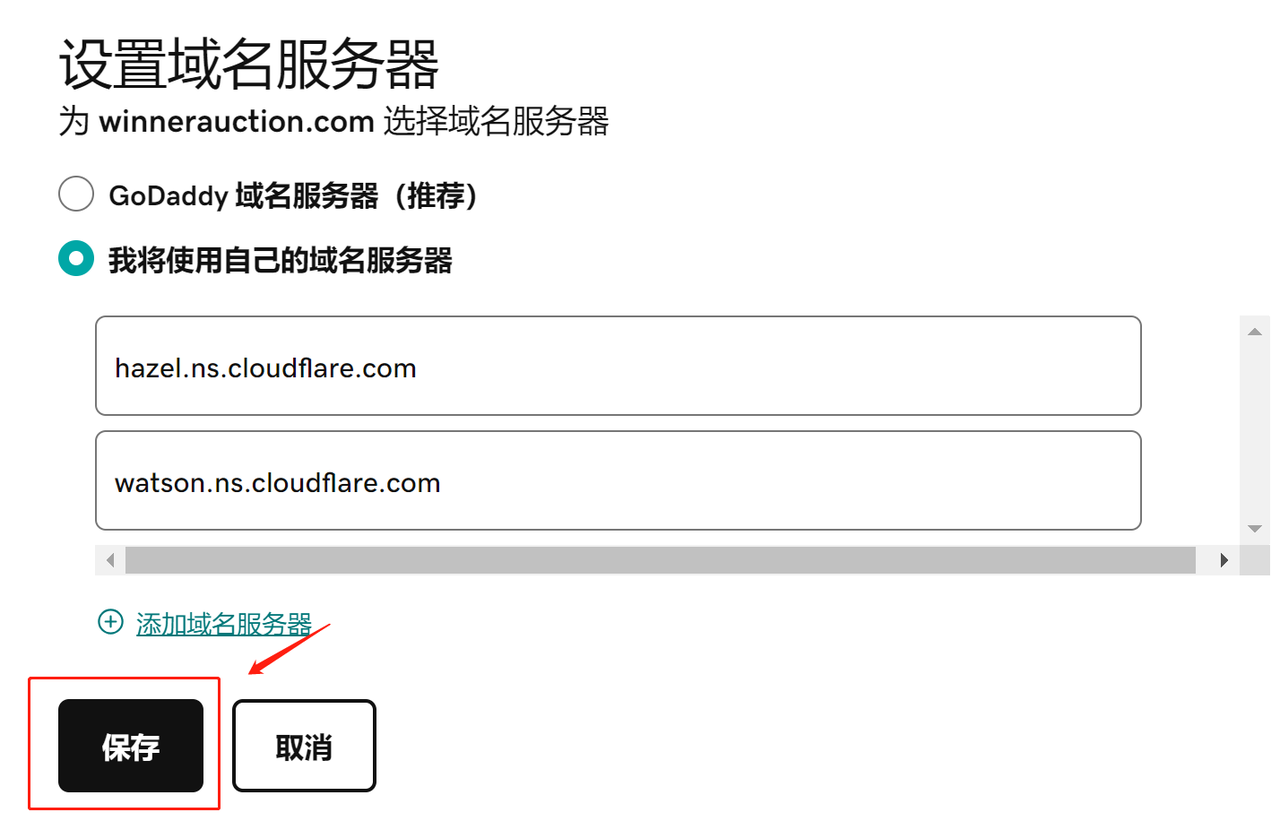The height and width of the screenshot is (821, 1280).
Task: Select 我将使用自己的域名服务器 option
Action: tap(75, 258)
